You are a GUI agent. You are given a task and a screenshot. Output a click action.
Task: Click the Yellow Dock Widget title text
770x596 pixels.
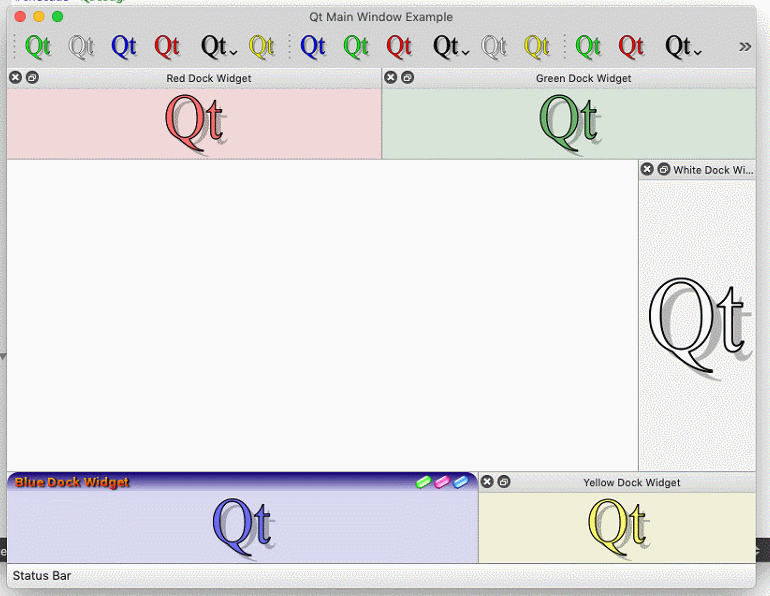tap(632, 483)
